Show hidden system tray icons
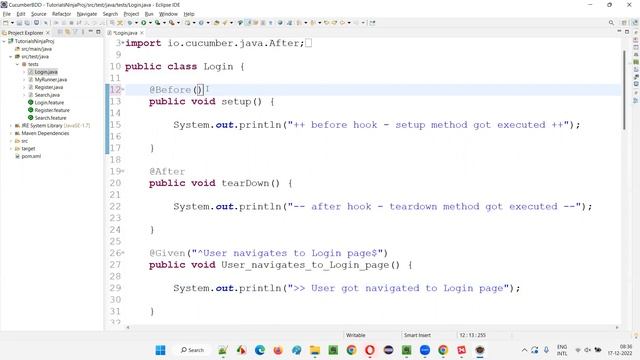 524,350
